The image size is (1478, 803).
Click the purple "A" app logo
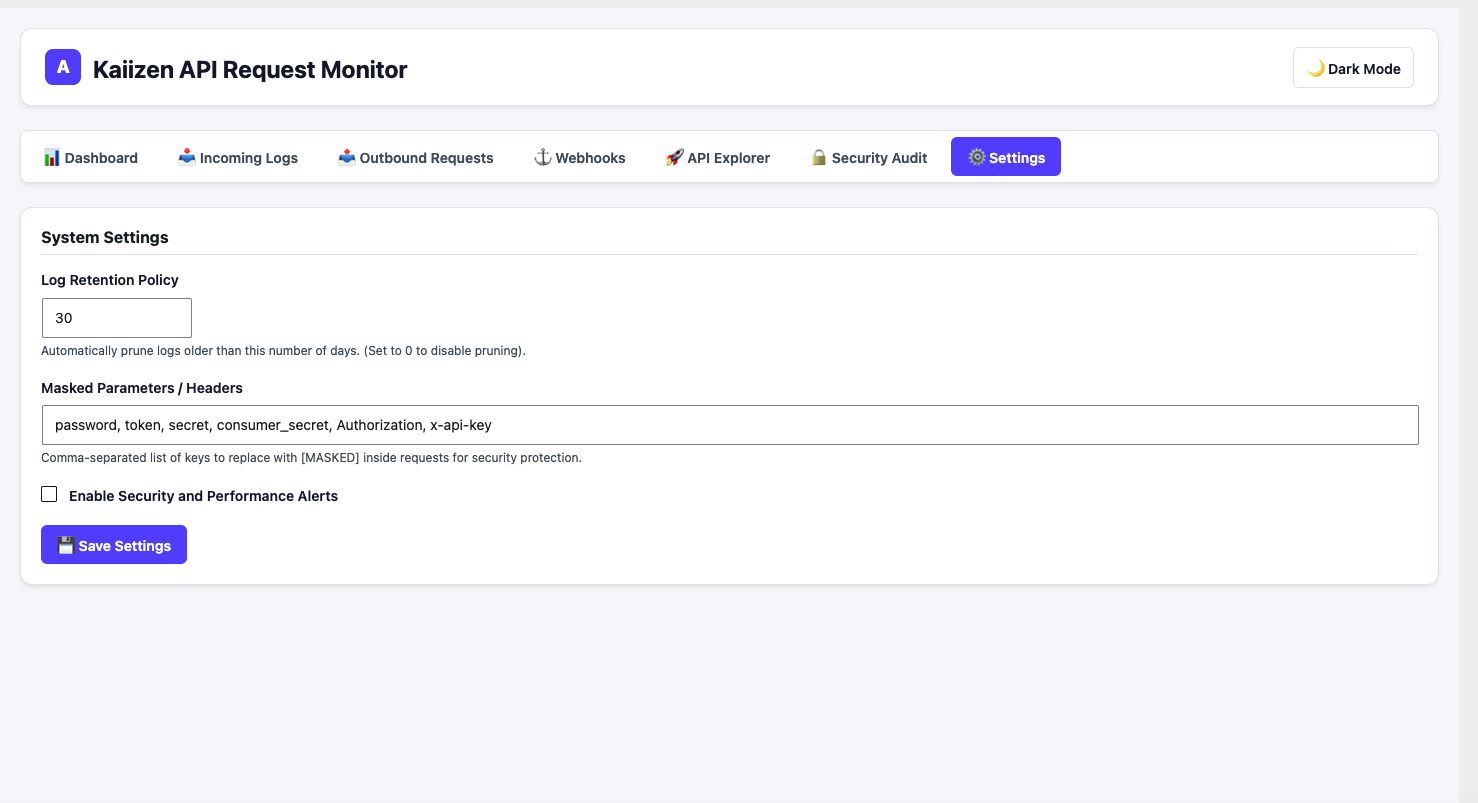tap(63, 67)
